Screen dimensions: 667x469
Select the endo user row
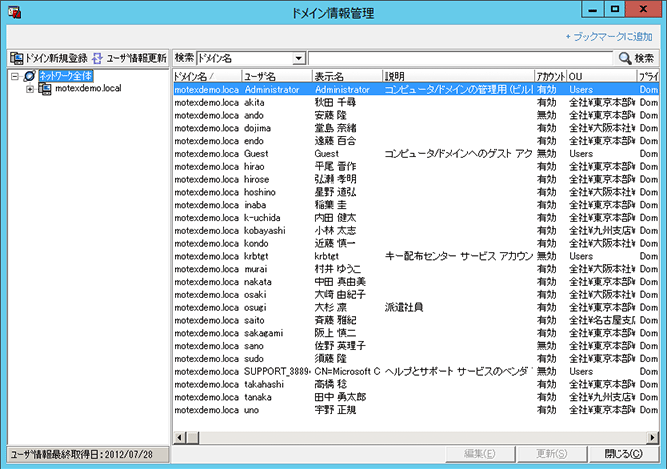(416, 141)
